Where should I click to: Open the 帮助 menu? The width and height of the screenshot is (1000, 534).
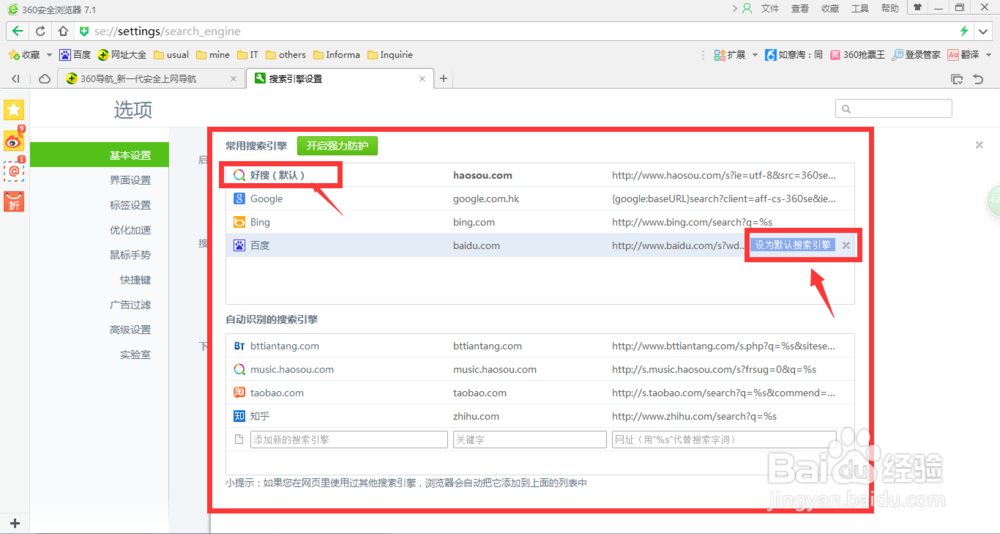point(890,8)
